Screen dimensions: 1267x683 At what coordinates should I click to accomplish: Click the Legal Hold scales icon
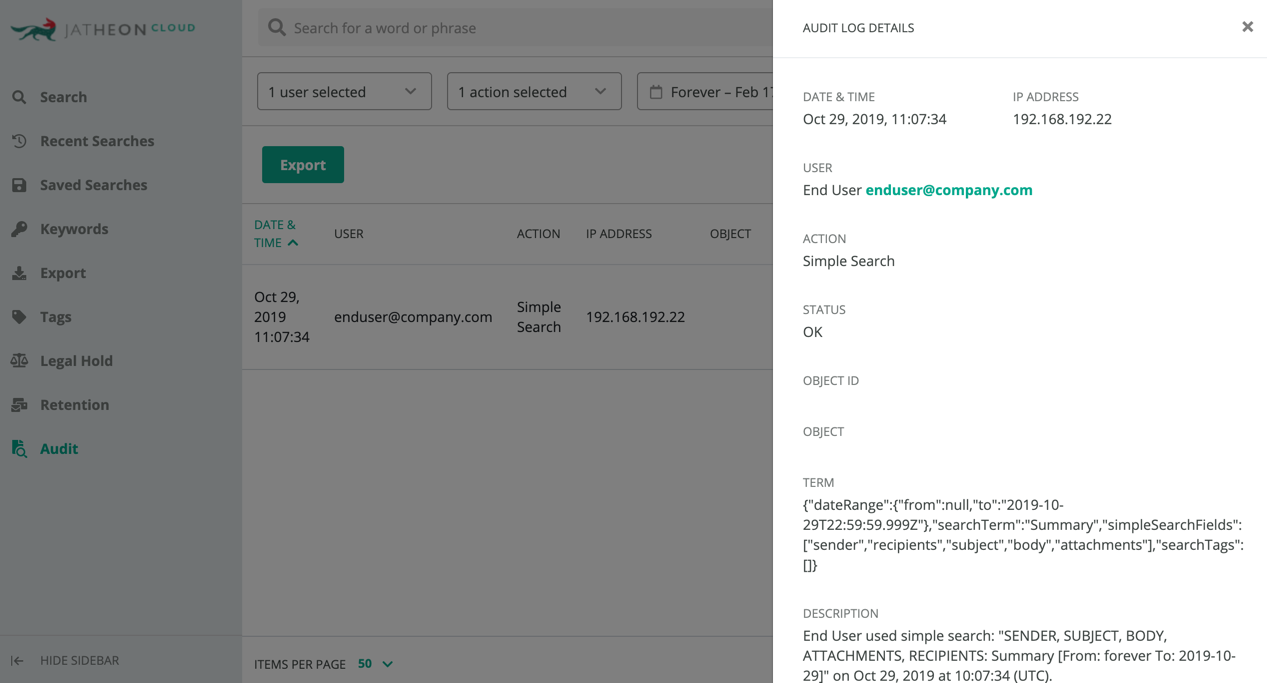pyautogui.click(x=19, y=361)
